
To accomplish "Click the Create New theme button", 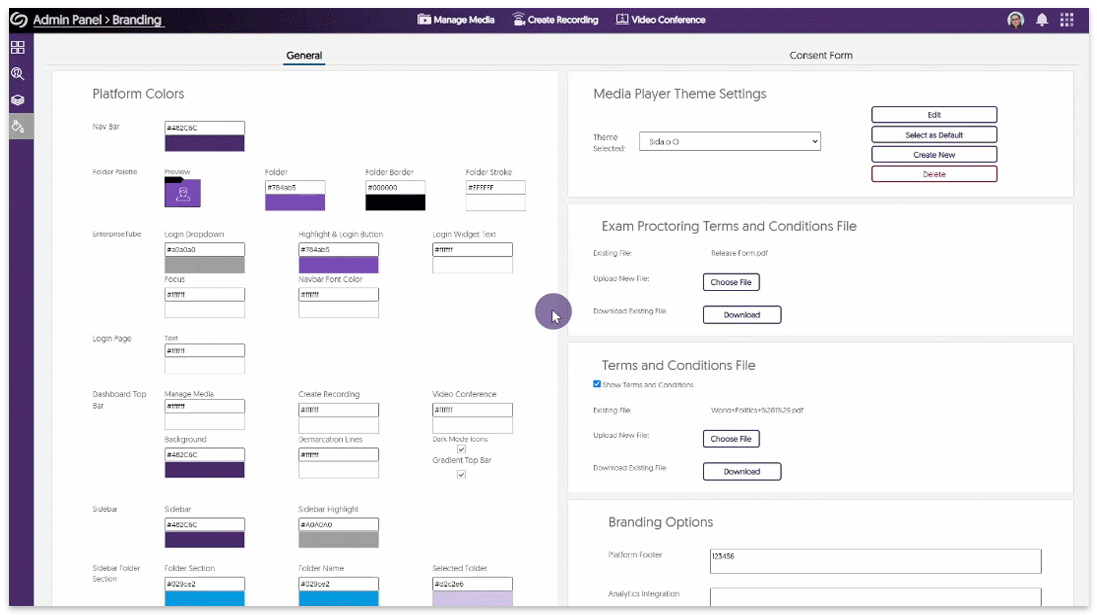I will [933, 155].
